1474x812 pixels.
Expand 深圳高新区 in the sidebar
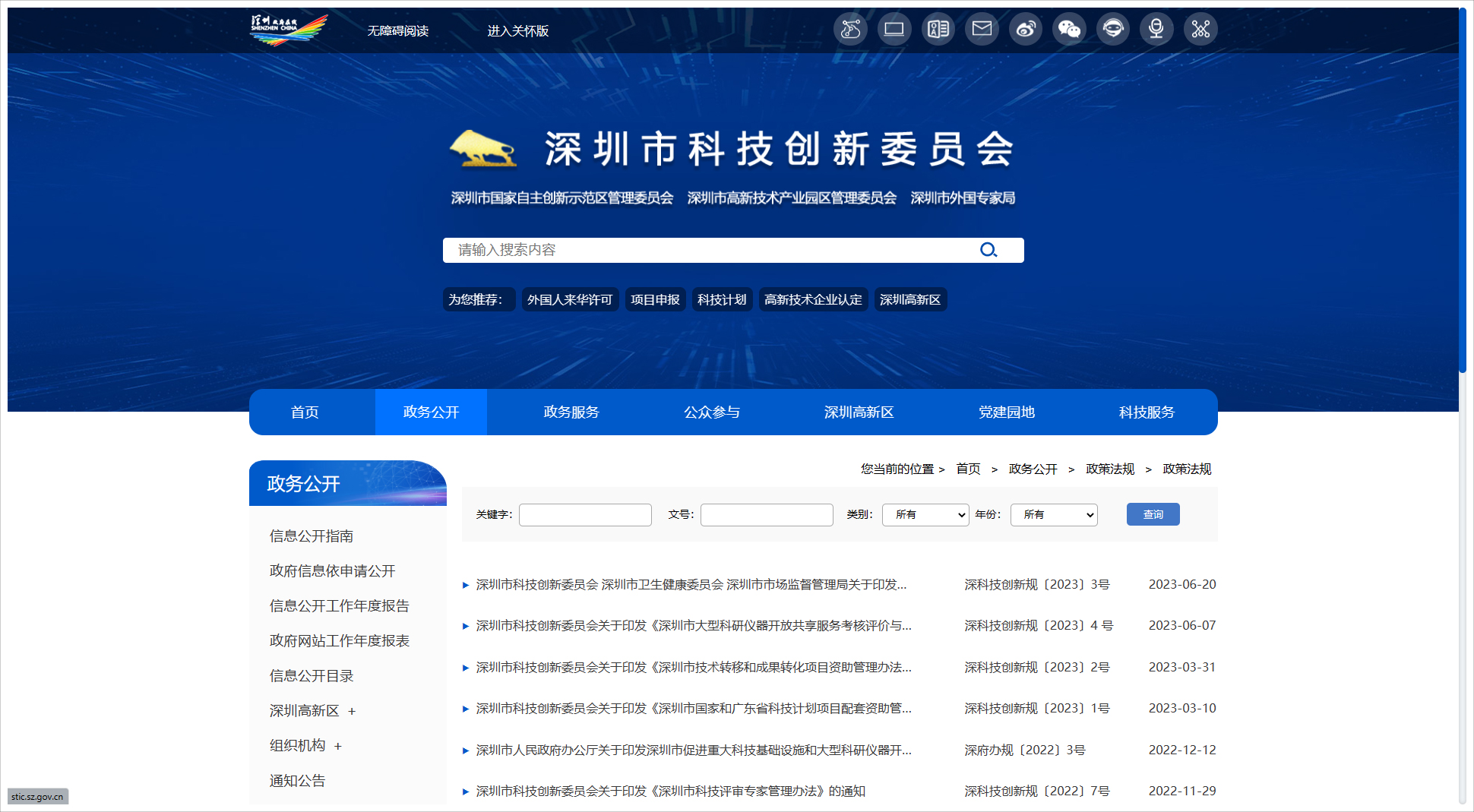[x=352, y=712]
